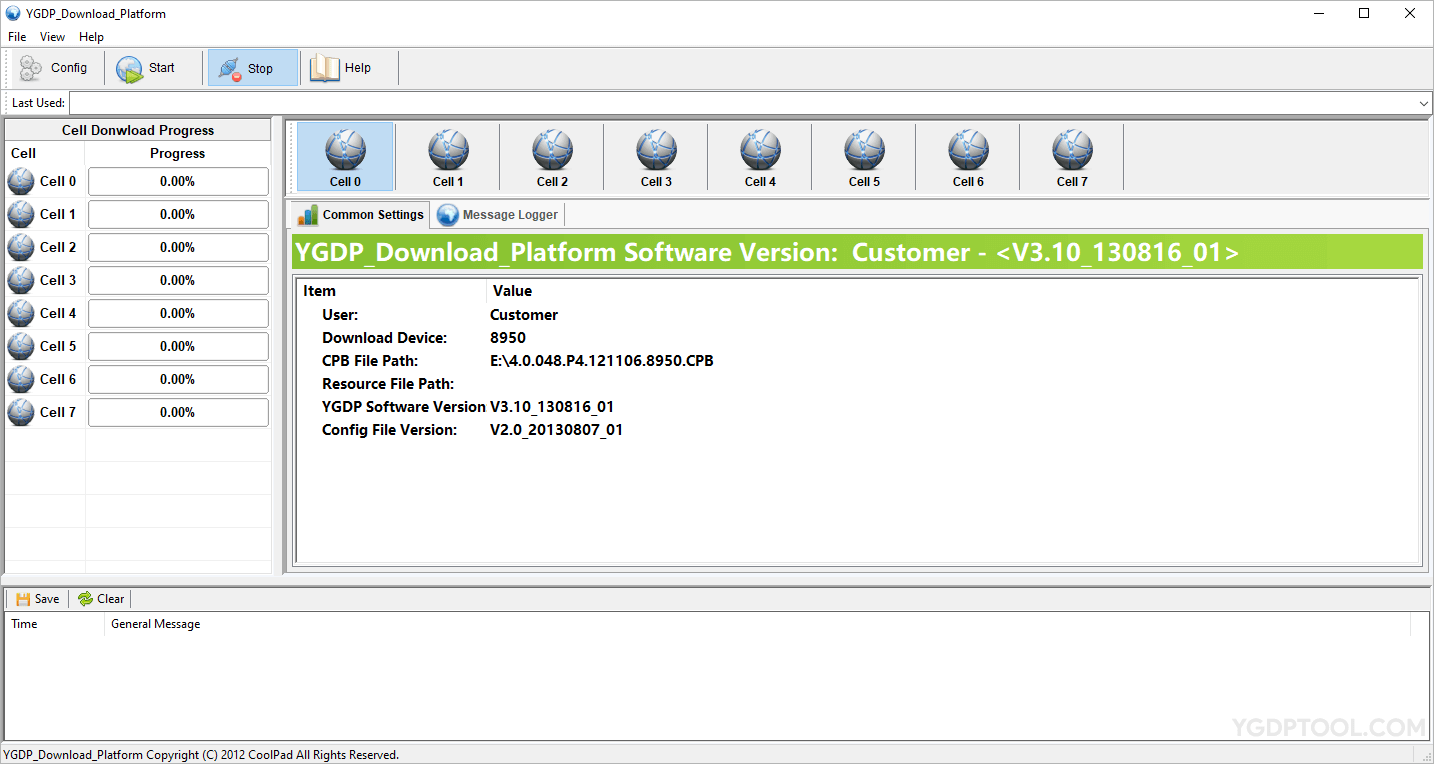
Task: Clear the message log
Action: (101, 599)
